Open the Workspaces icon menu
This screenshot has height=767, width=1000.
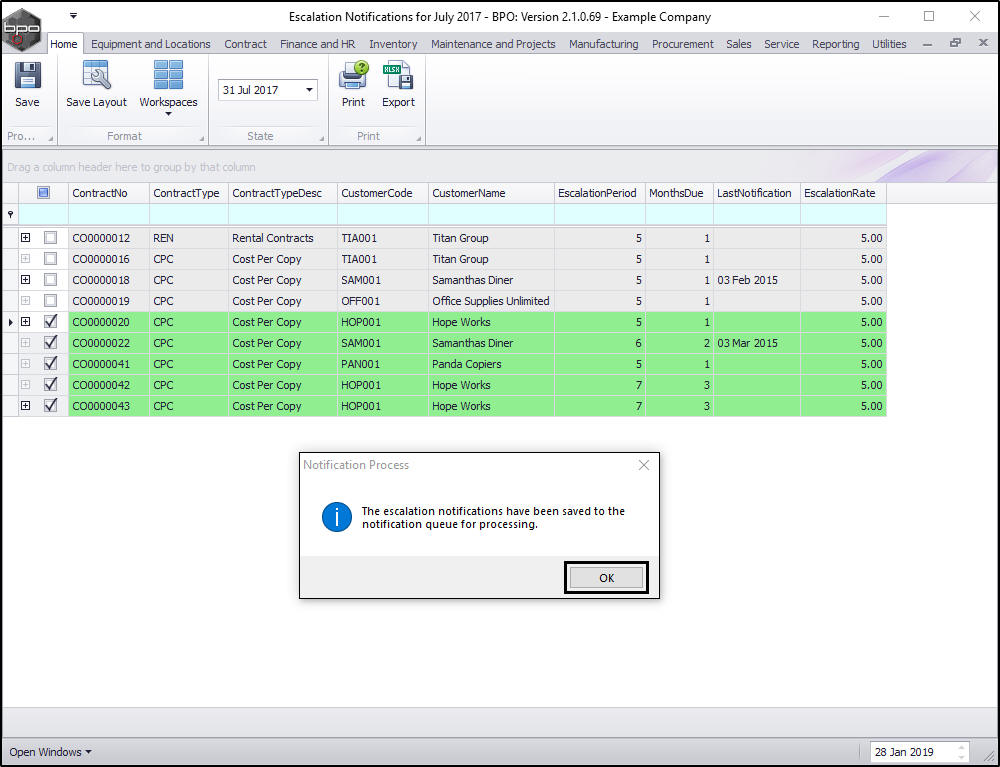168,75
